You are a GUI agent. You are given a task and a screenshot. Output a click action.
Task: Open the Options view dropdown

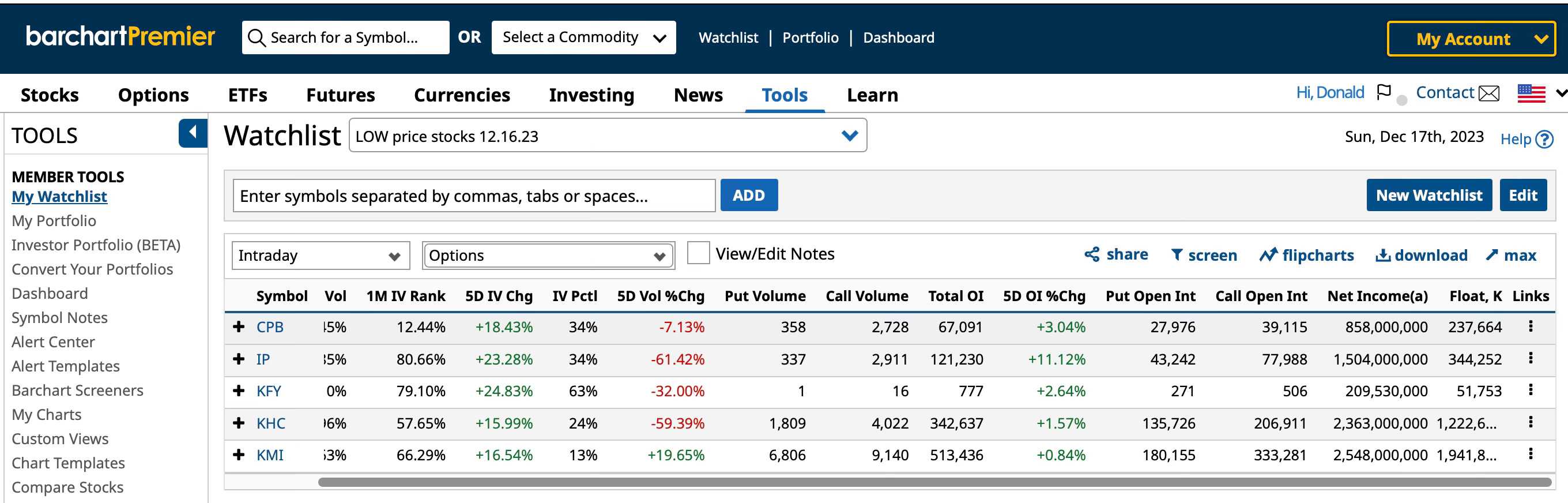coord(548,255)
